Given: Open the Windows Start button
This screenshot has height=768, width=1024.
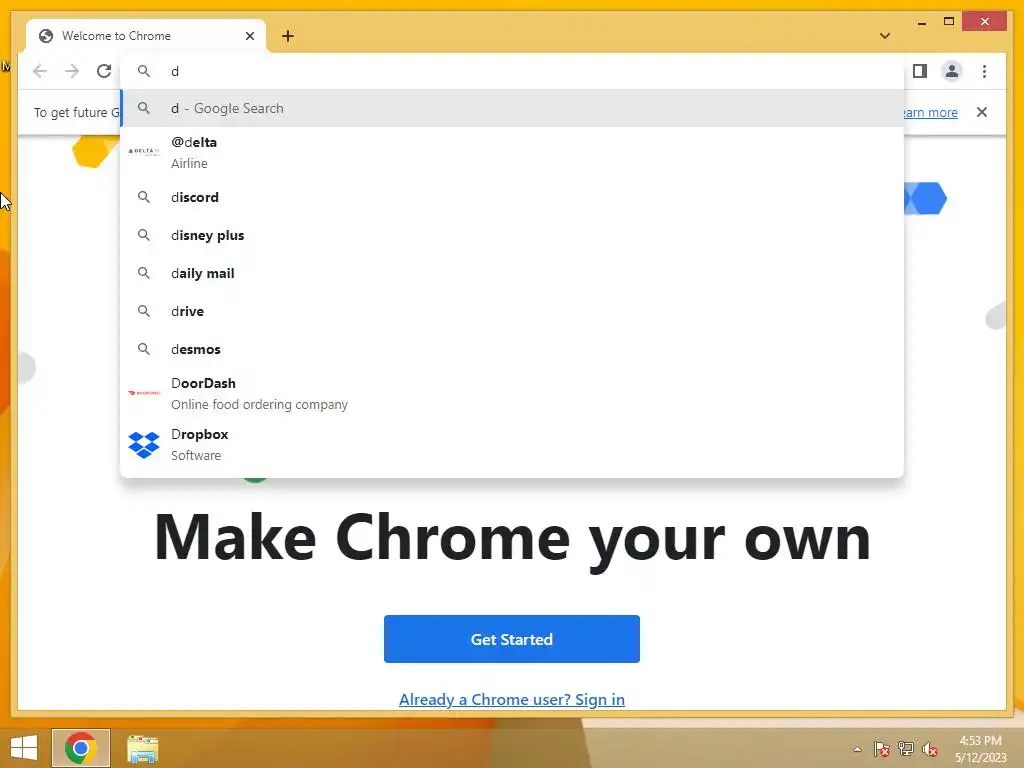Looking at the screenshot, I should point(24,748).
